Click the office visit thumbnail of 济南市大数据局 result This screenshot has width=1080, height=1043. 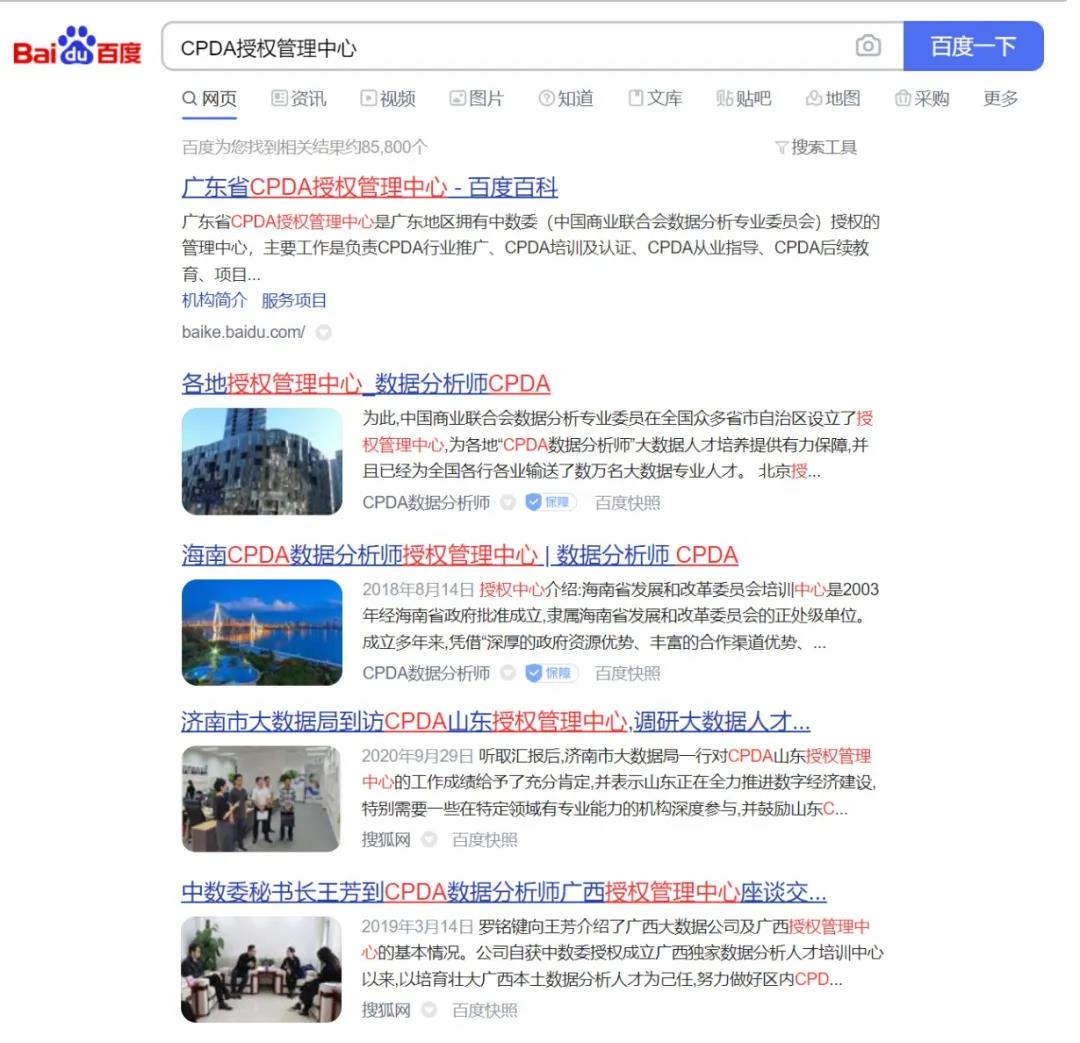tap(261, 799)
